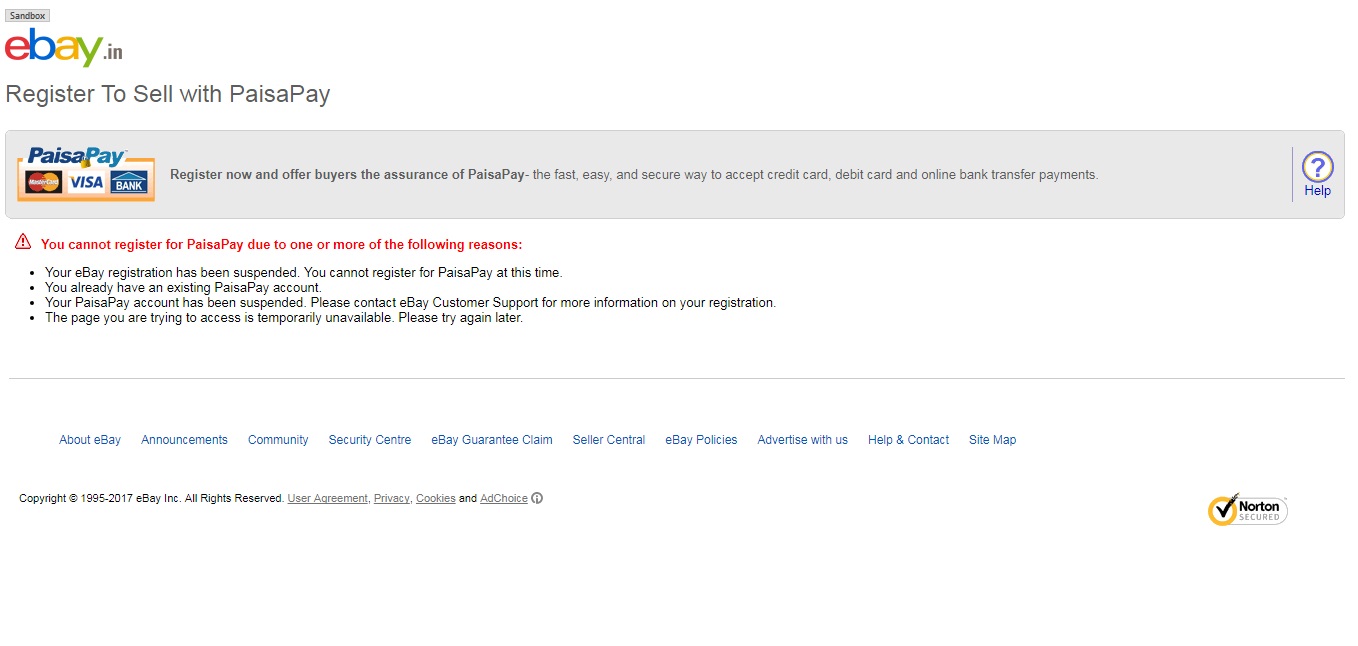Click the red warning triangle icon
1358x646 pixels.
pyautogui.click(x=23, y=242)
